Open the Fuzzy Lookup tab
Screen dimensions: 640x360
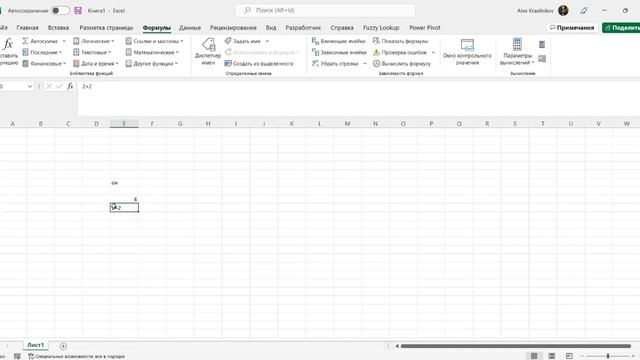381,28
